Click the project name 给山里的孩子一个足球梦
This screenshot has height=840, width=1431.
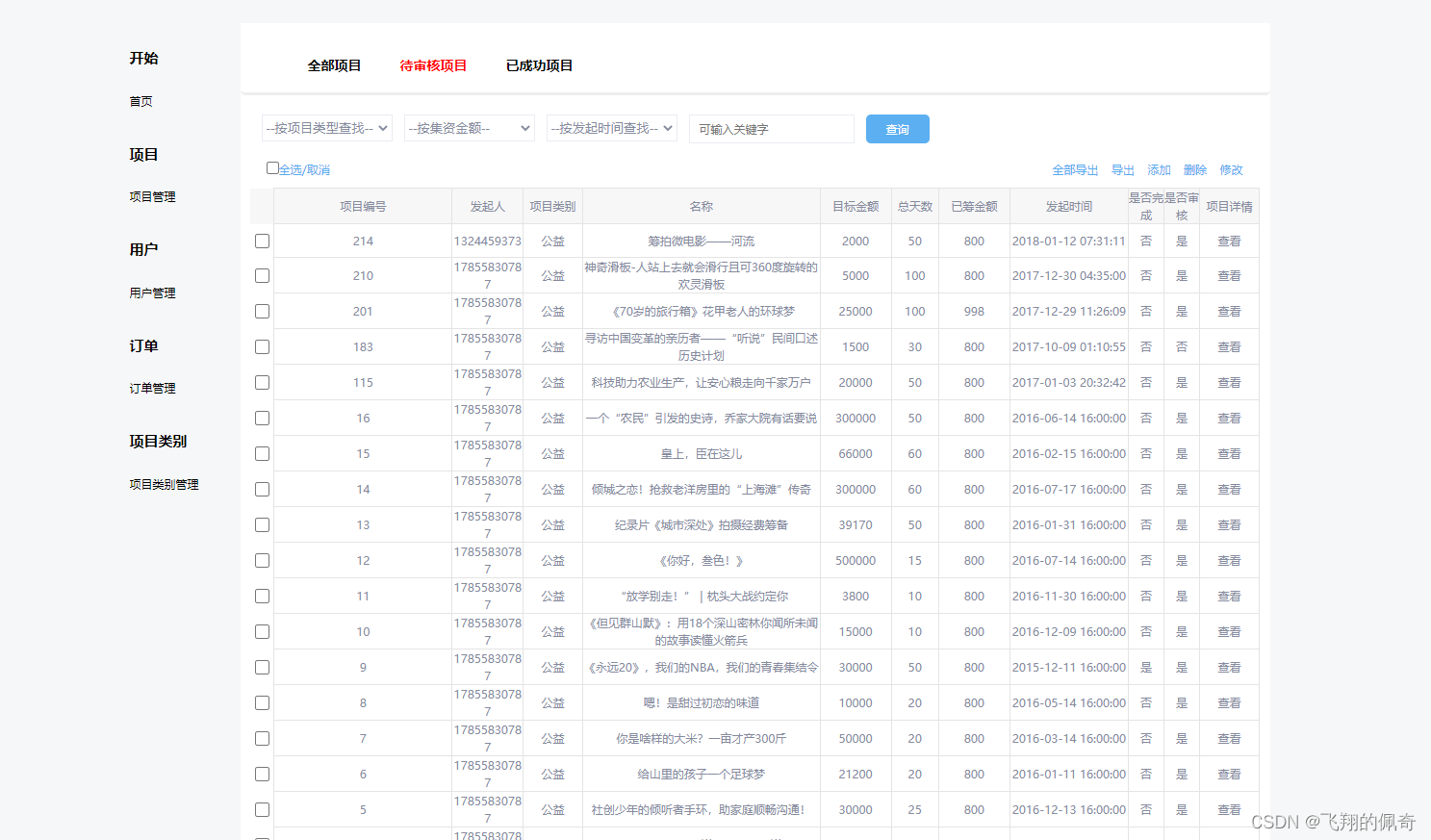[x=701, y=774]
